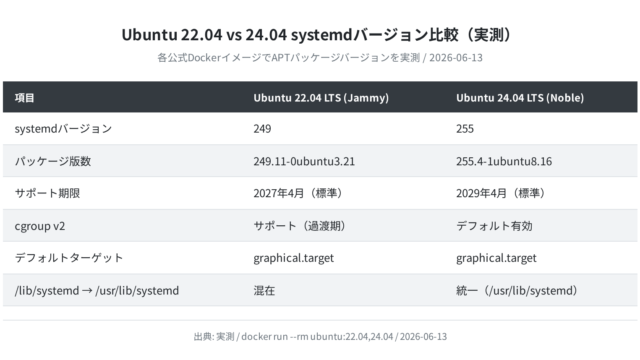The image size is (640, 360).
Task: Click the '255.4-1ubuntu8.16' cell
Action: (504, 161)
